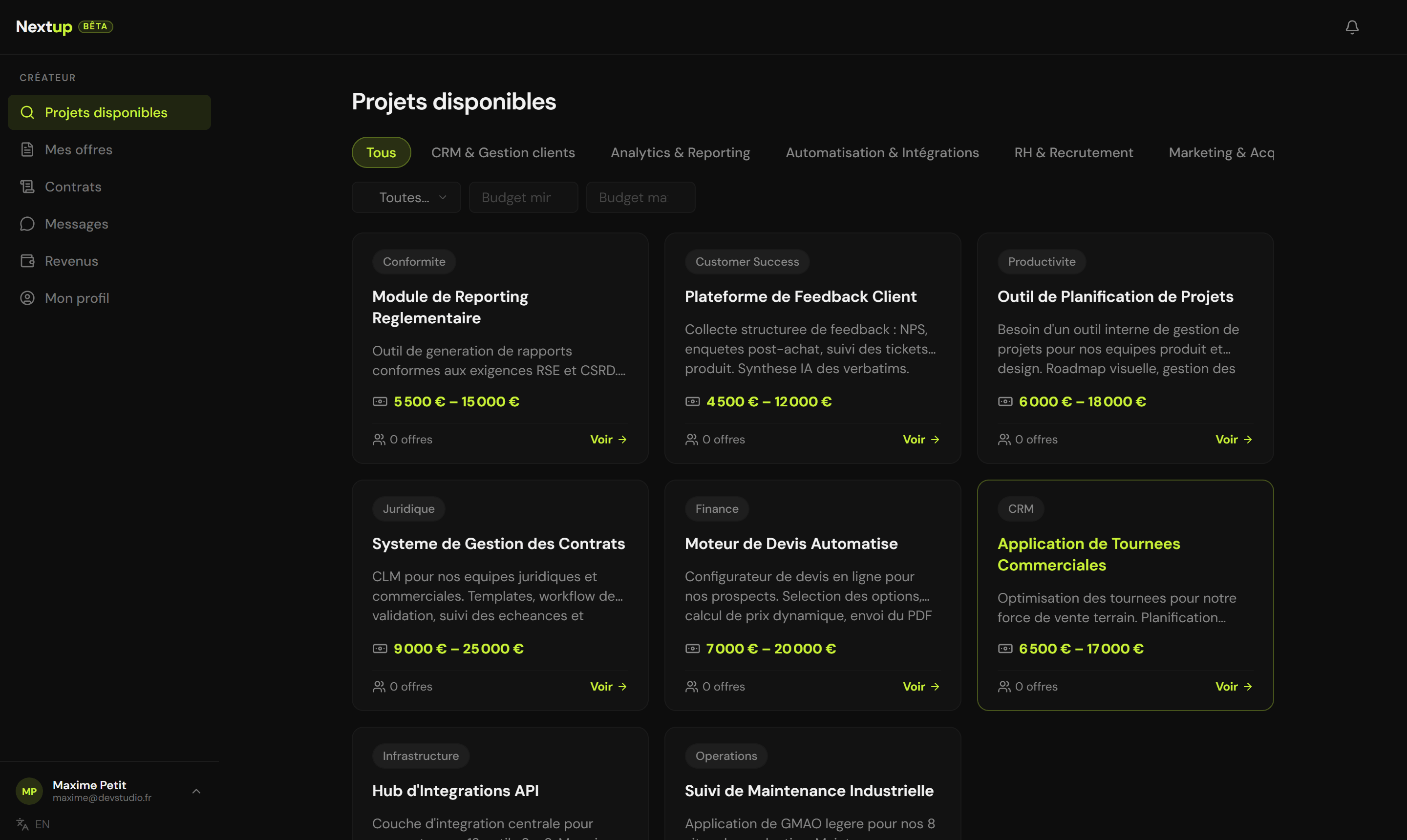Screen dimensions: 1407x840
Task: Click the search icon beside Projets disponibles
Action: pos(27,112)
